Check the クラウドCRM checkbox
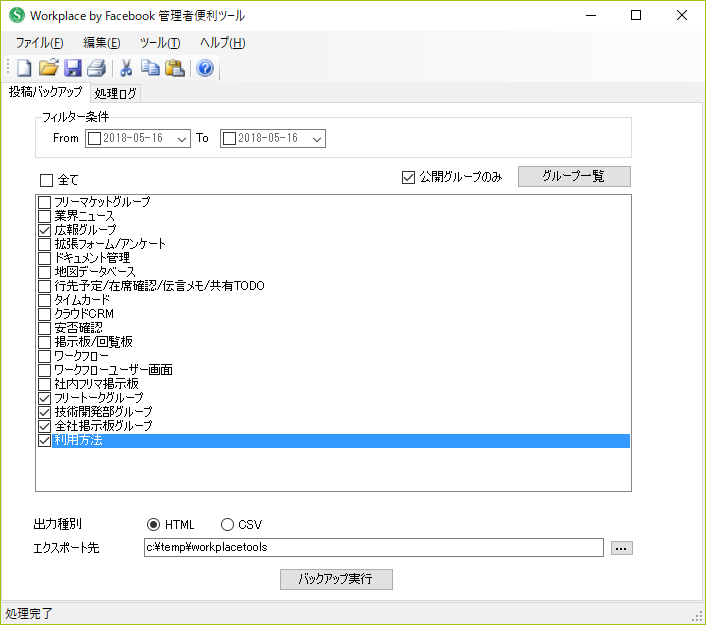This screenshot has width=706, height=625. [44, 314]
